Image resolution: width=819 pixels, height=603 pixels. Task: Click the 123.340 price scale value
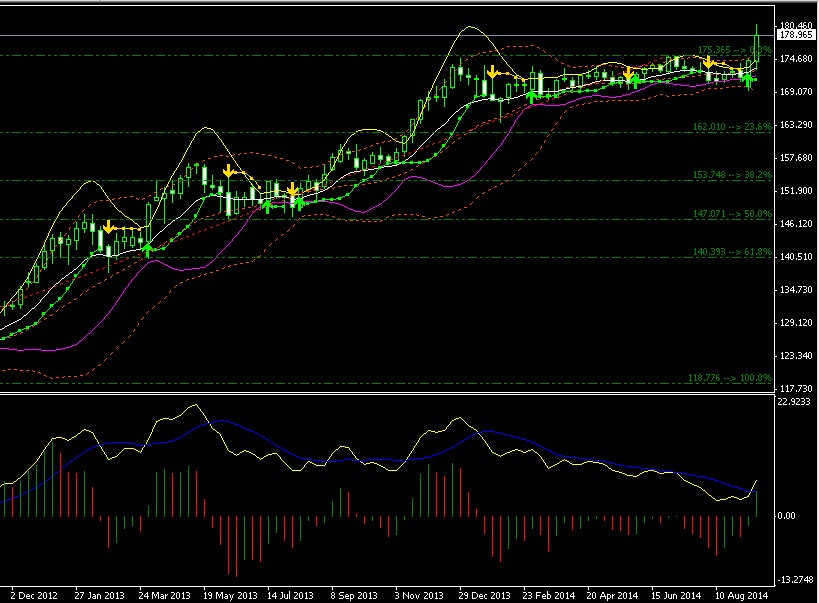point(796,355)
